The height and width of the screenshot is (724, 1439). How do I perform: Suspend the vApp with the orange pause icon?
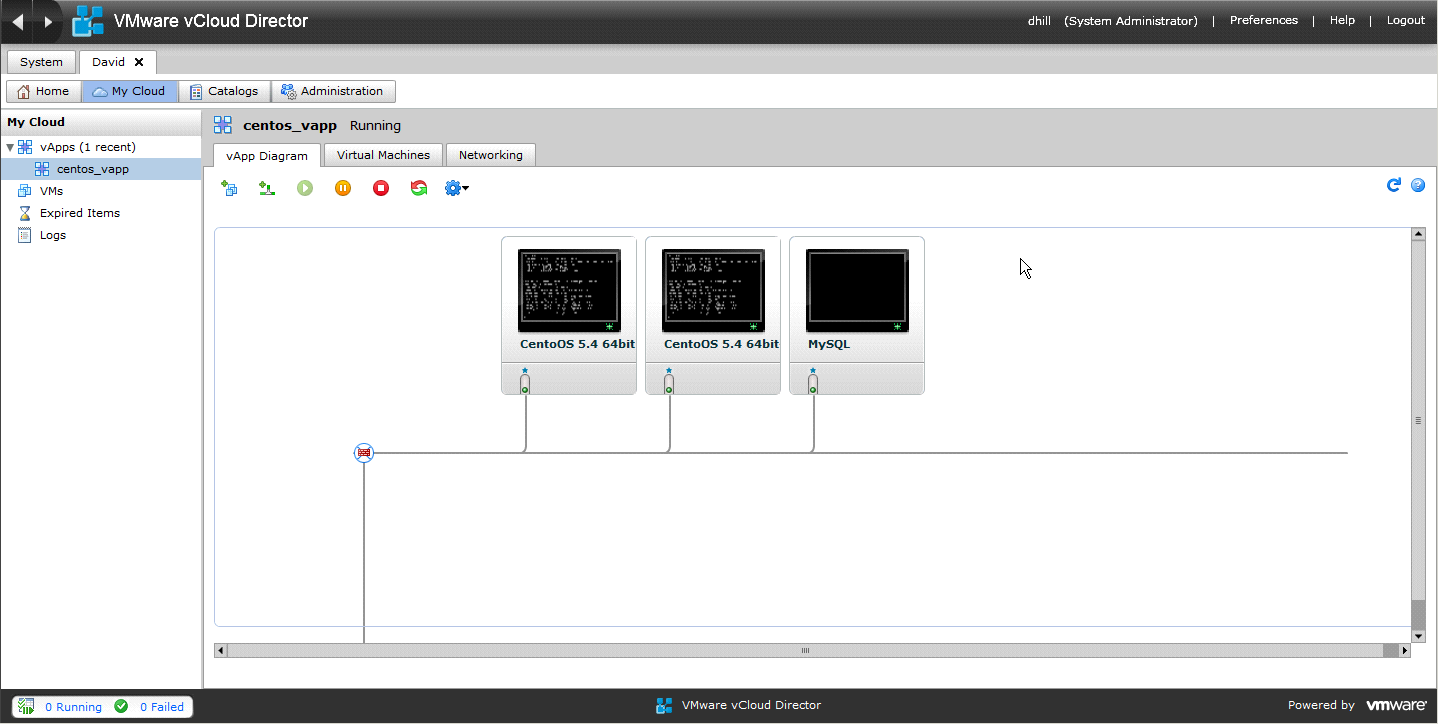tap(343, 188)
